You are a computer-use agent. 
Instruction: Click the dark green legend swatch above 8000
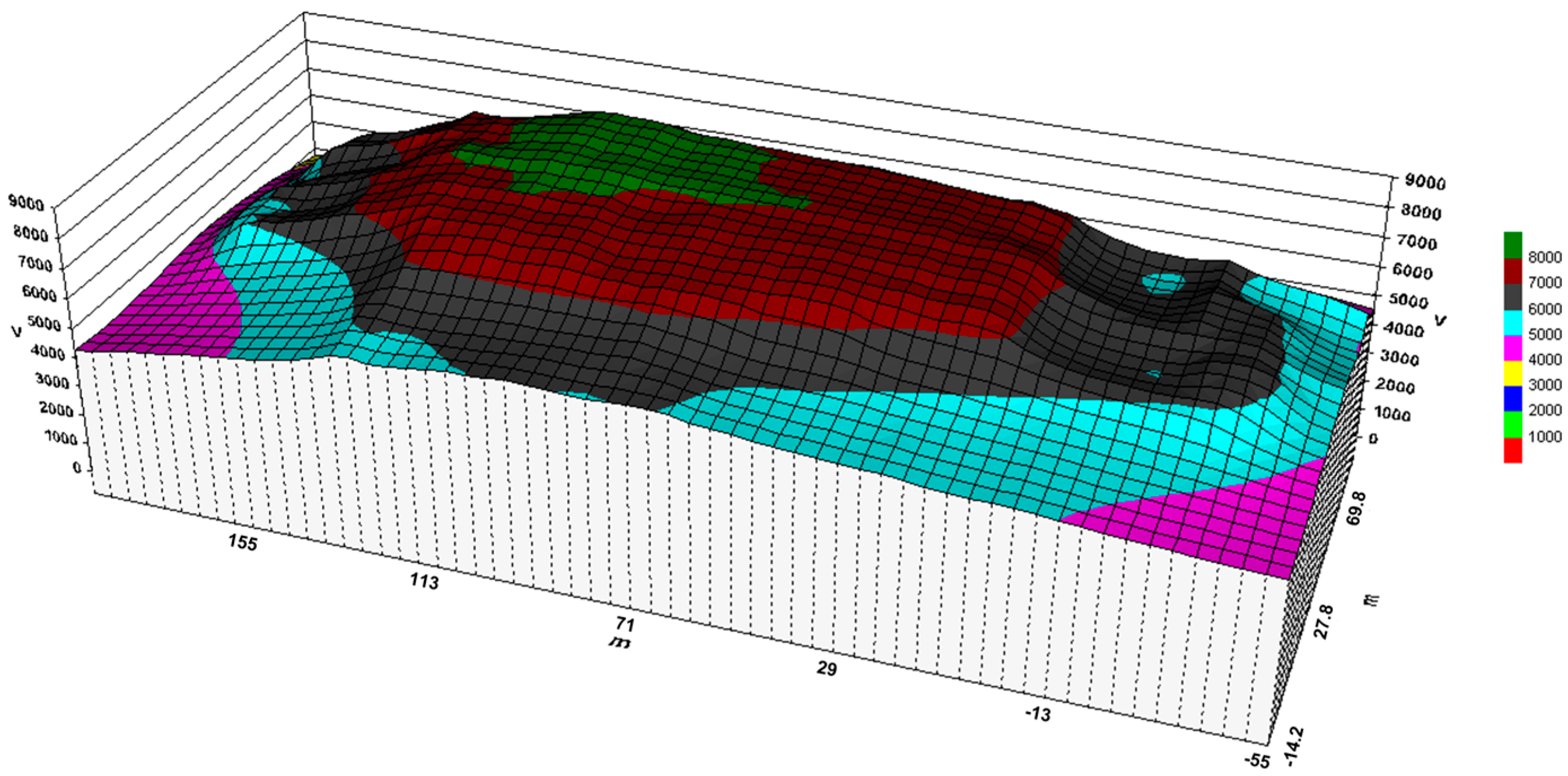click(x=1513, y=245)
